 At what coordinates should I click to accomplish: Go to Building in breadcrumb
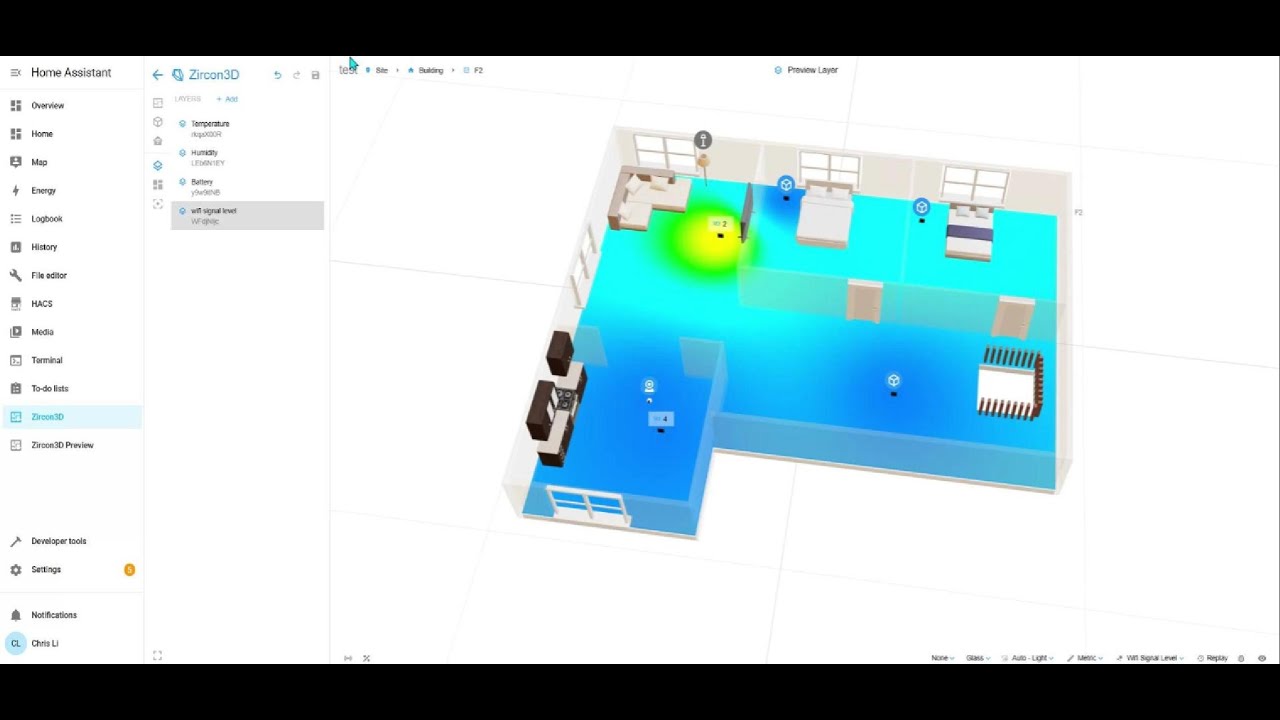[425, 70]
